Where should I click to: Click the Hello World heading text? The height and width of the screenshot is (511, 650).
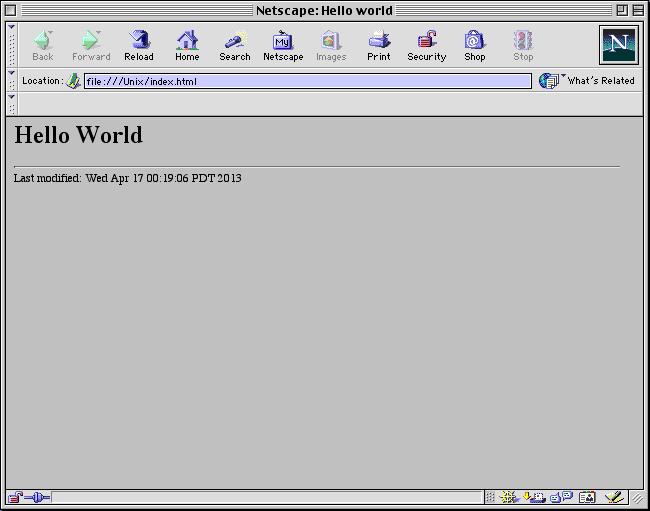click(79, 135)
